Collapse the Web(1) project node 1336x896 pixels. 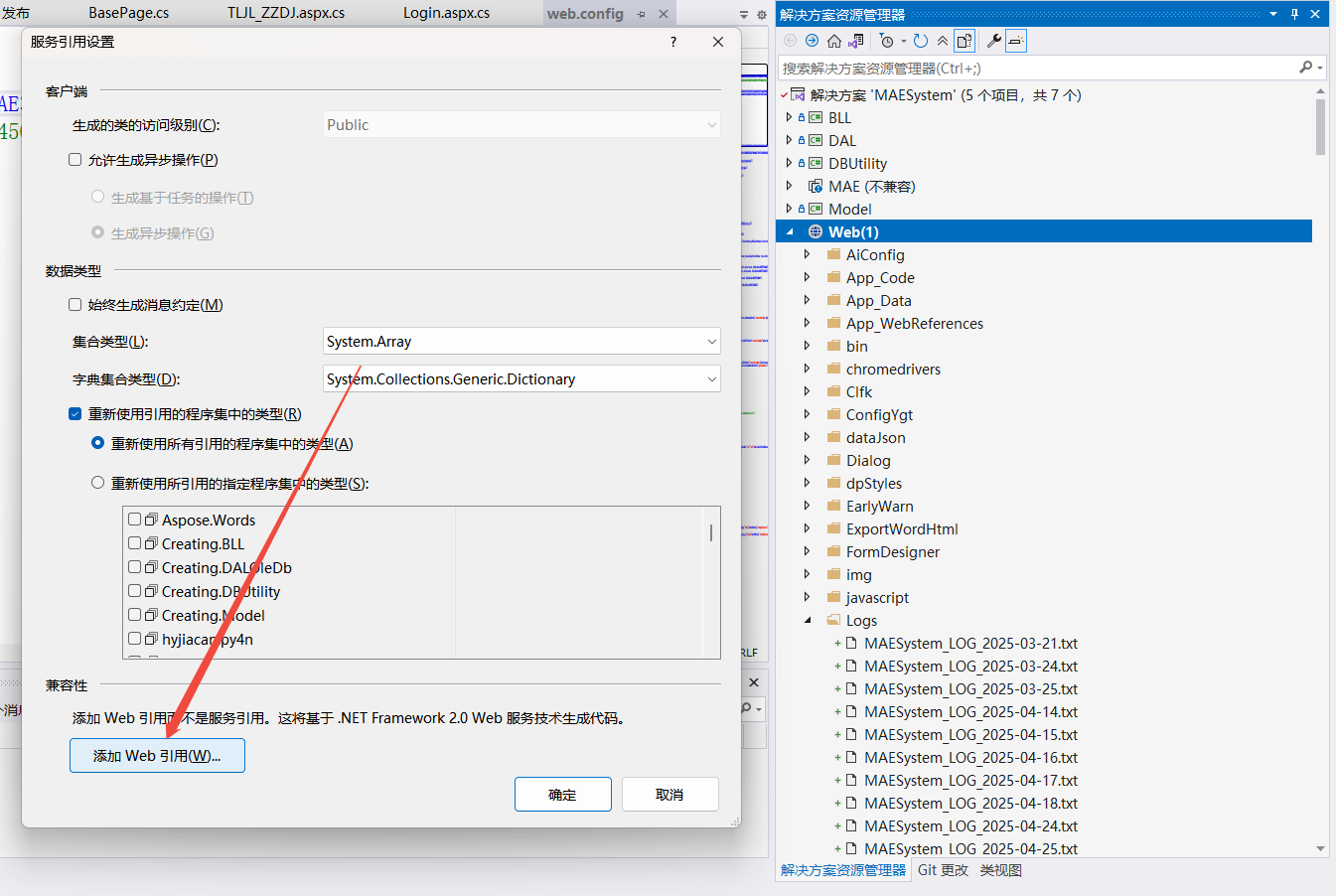click(x=790, y=231)
